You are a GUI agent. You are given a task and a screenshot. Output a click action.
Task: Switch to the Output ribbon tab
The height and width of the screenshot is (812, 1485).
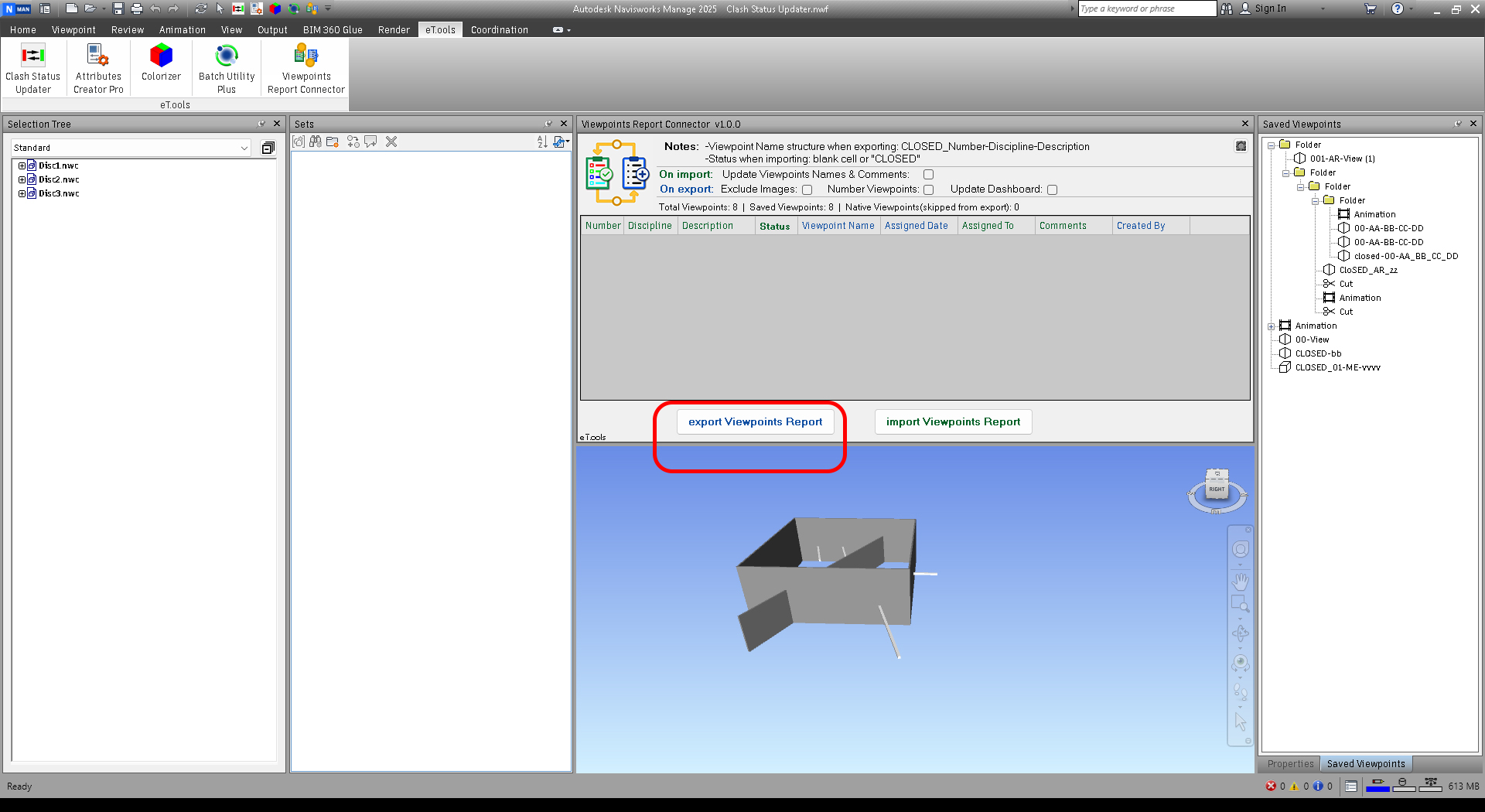pyautogui.click(x=272, y=29)
